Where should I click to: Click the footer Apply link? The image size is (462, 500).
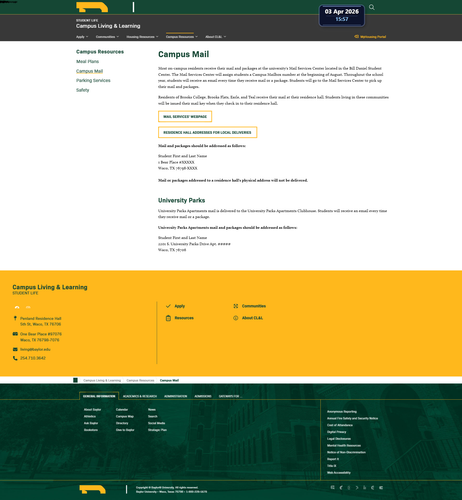(x=180, y=306)
